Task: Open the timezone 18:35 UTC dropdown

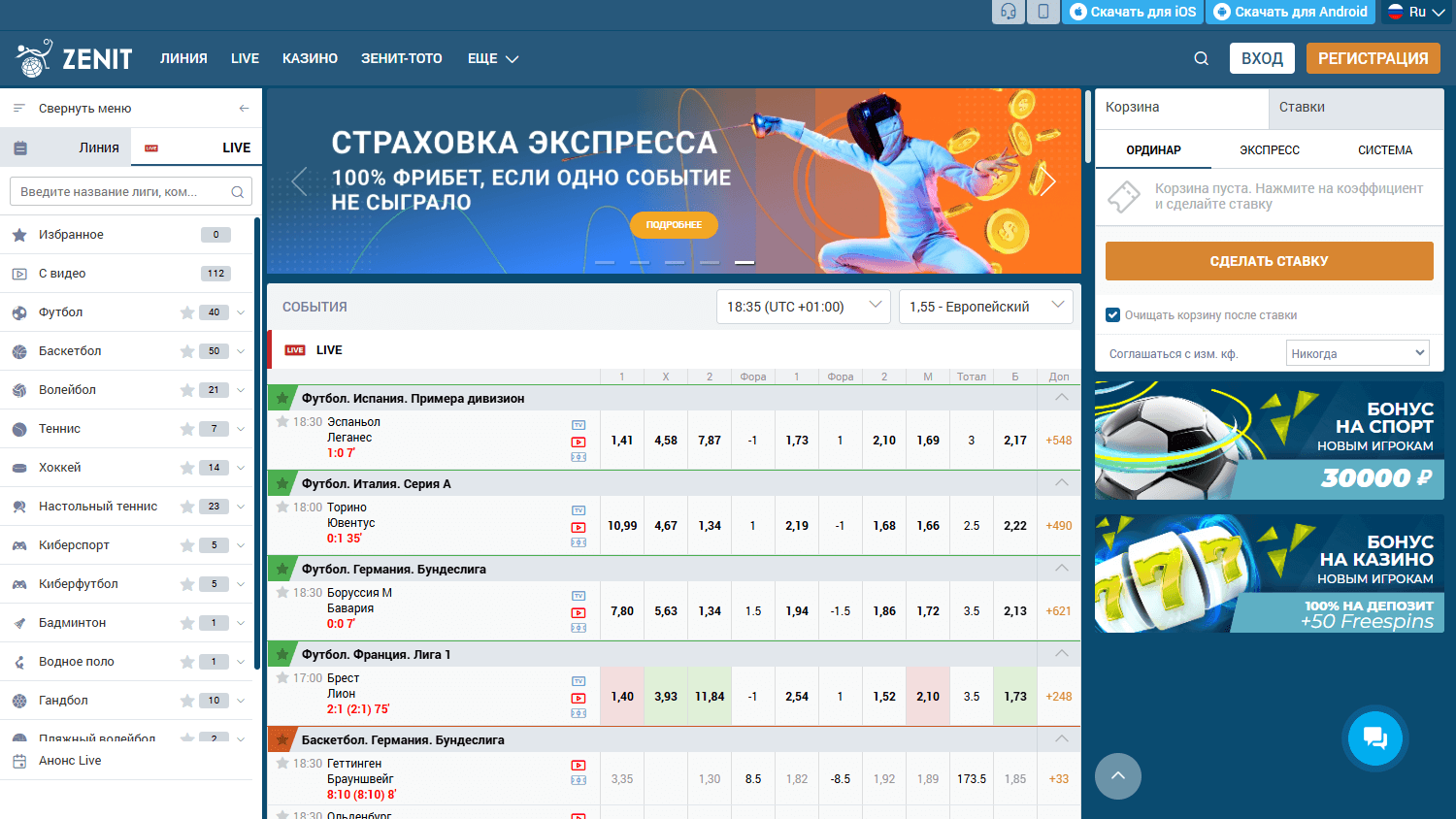Action: 804,307
